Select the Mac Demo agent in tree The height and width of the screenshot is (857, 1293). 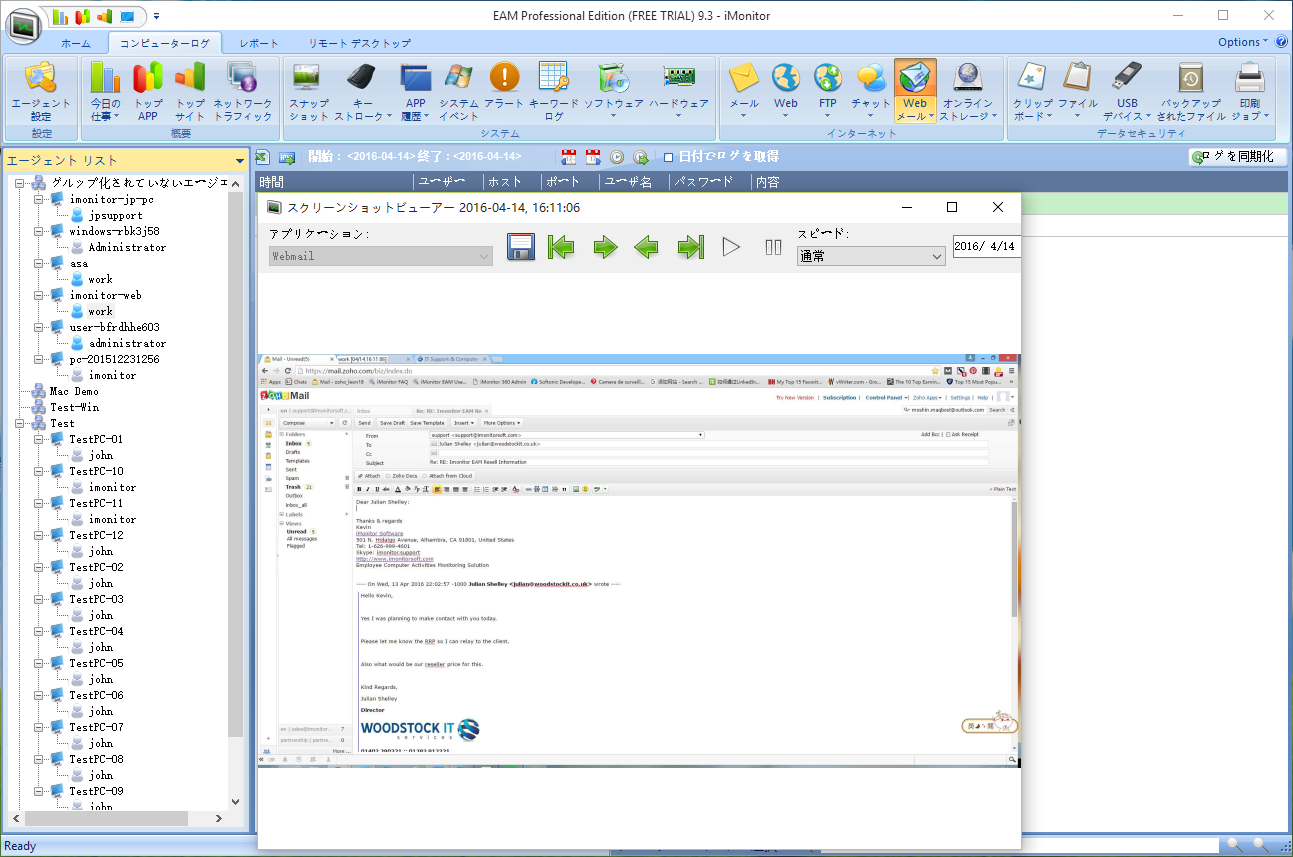pos(74,391)
